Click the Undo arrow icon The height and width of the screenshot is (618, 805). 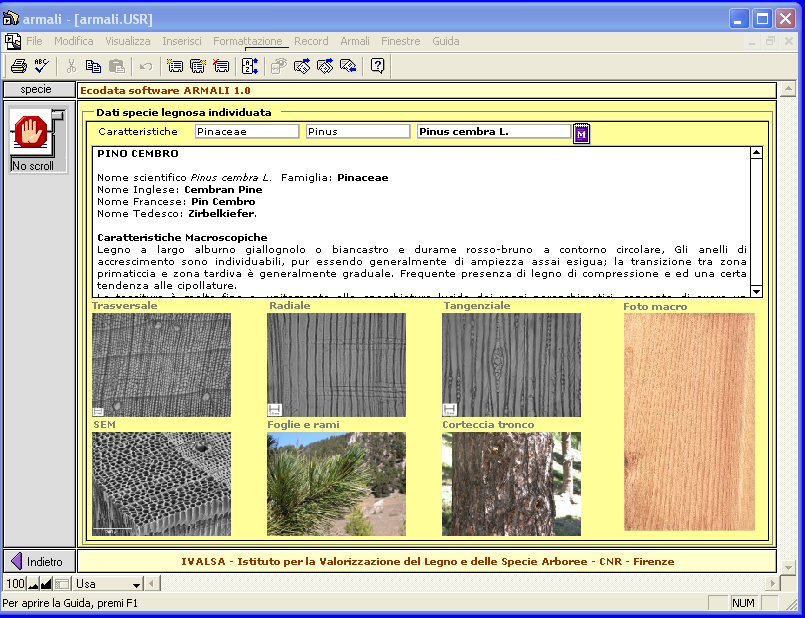pyautogui.click(x=146, y=66)
